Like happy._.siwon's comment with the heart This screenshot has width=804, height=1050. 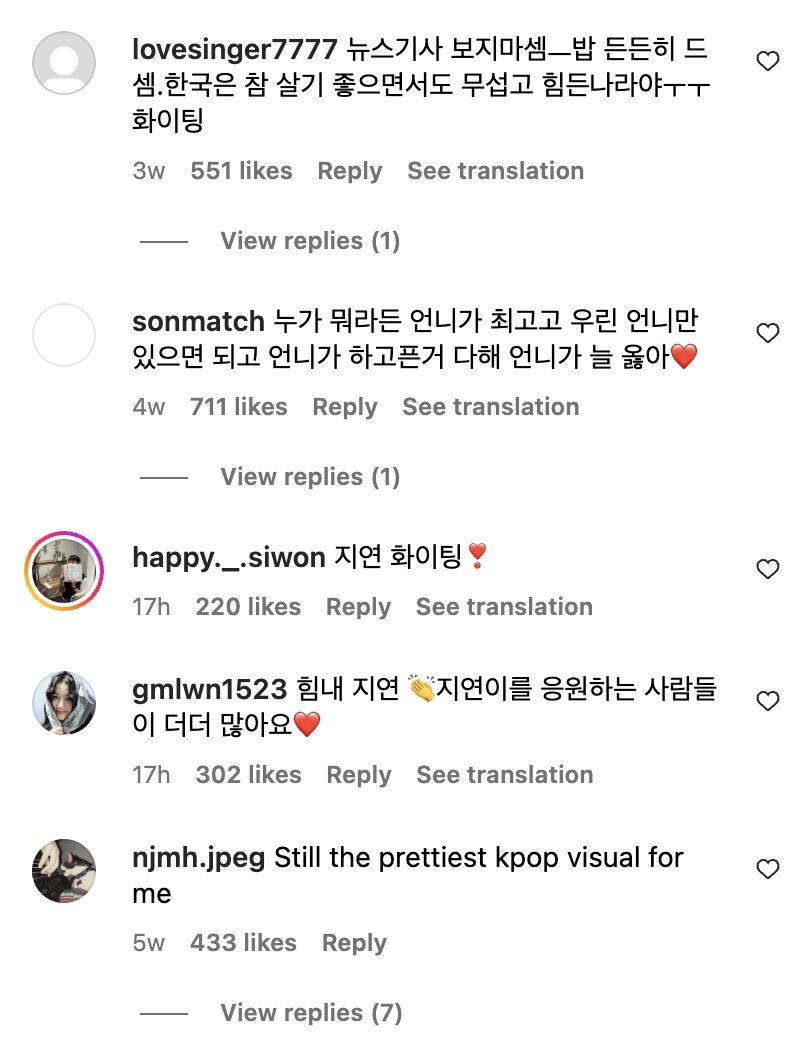(x=767, y=570)
